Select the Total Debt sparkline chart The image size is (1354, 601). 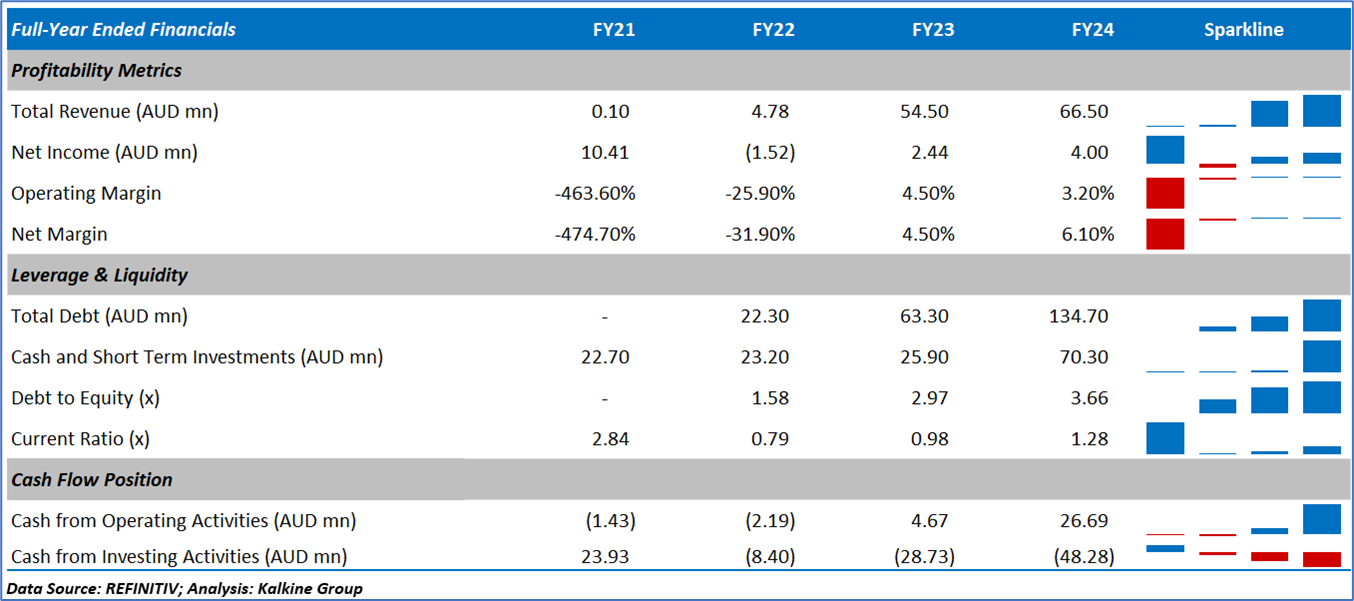pyautogui.click(x=1243, y=316)
